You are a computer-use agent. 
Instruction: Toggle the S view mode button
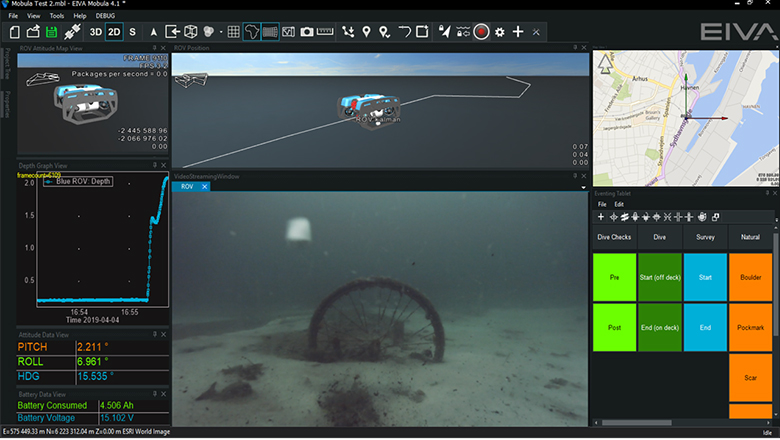132,32
